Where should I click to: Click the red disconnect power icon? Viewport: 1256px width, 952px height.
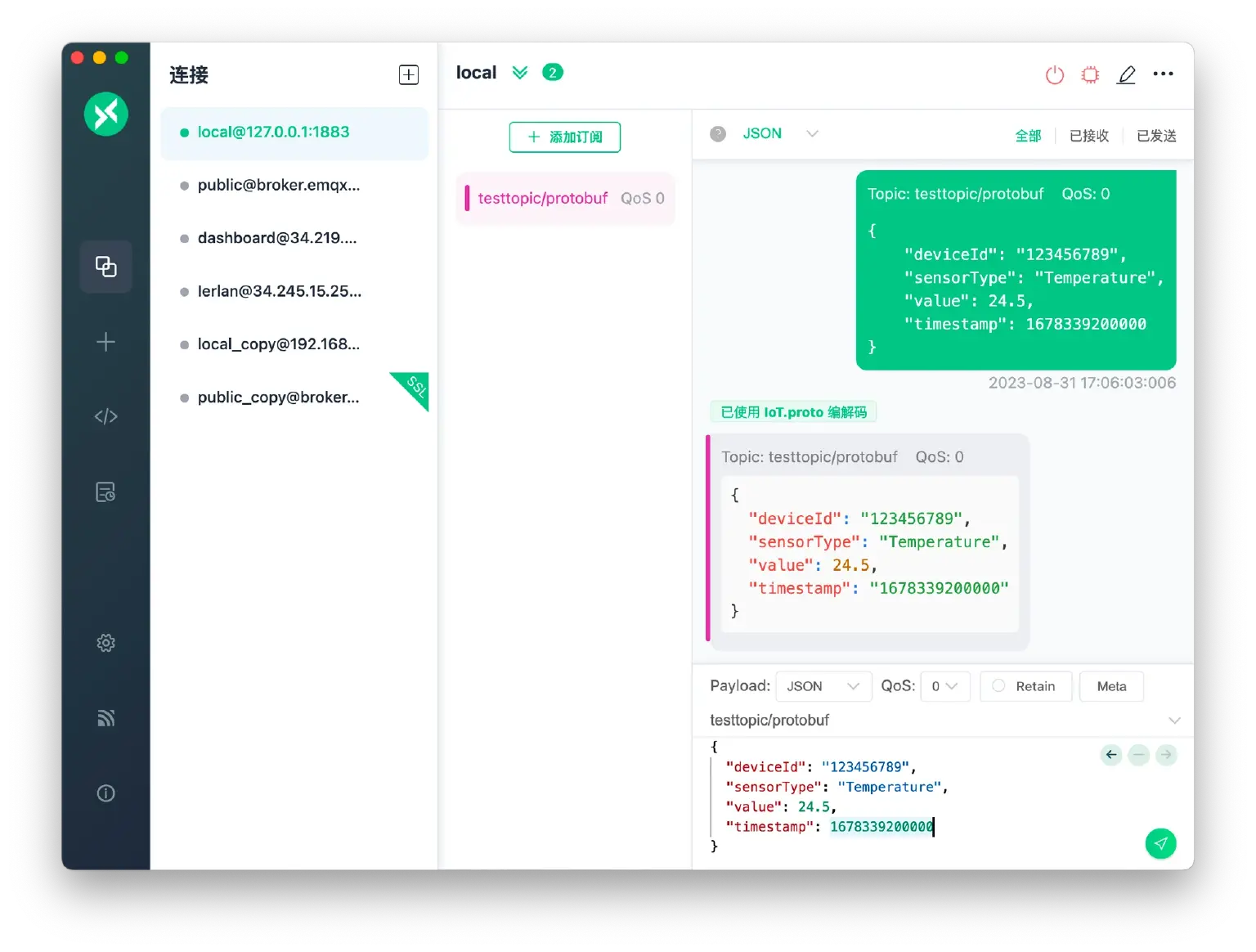[1054, 74]
